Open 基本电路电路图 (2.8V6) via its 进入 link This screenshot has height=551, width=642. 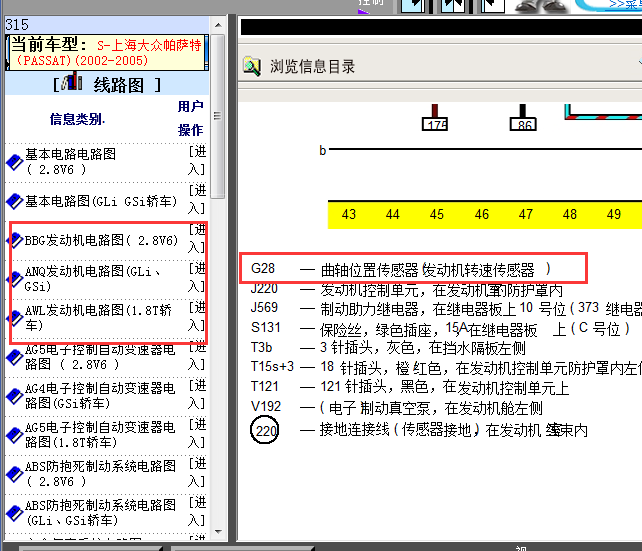(x=197, y=160)
